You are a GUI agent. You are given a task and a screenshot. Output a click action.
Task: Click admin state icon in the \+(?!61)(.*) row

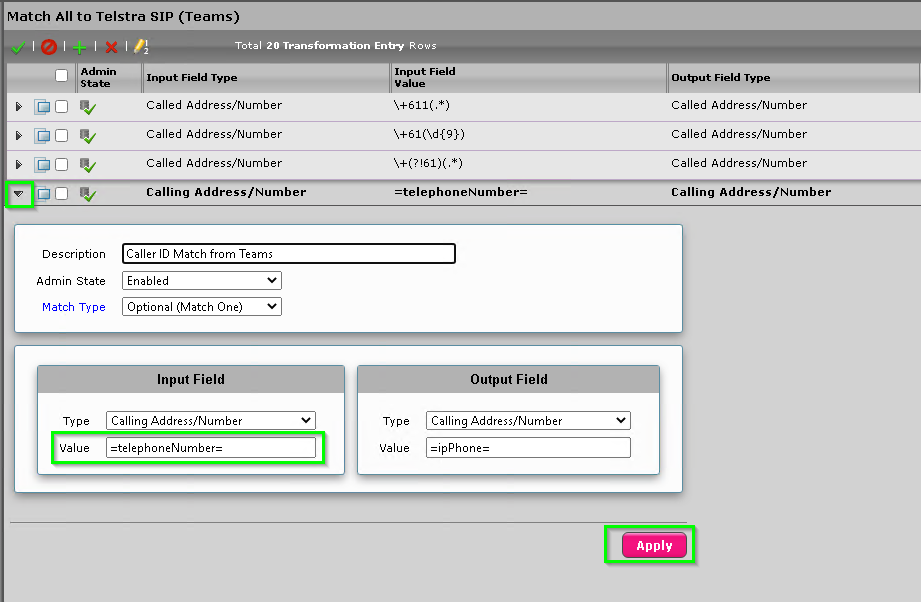(x=88, y=165)
